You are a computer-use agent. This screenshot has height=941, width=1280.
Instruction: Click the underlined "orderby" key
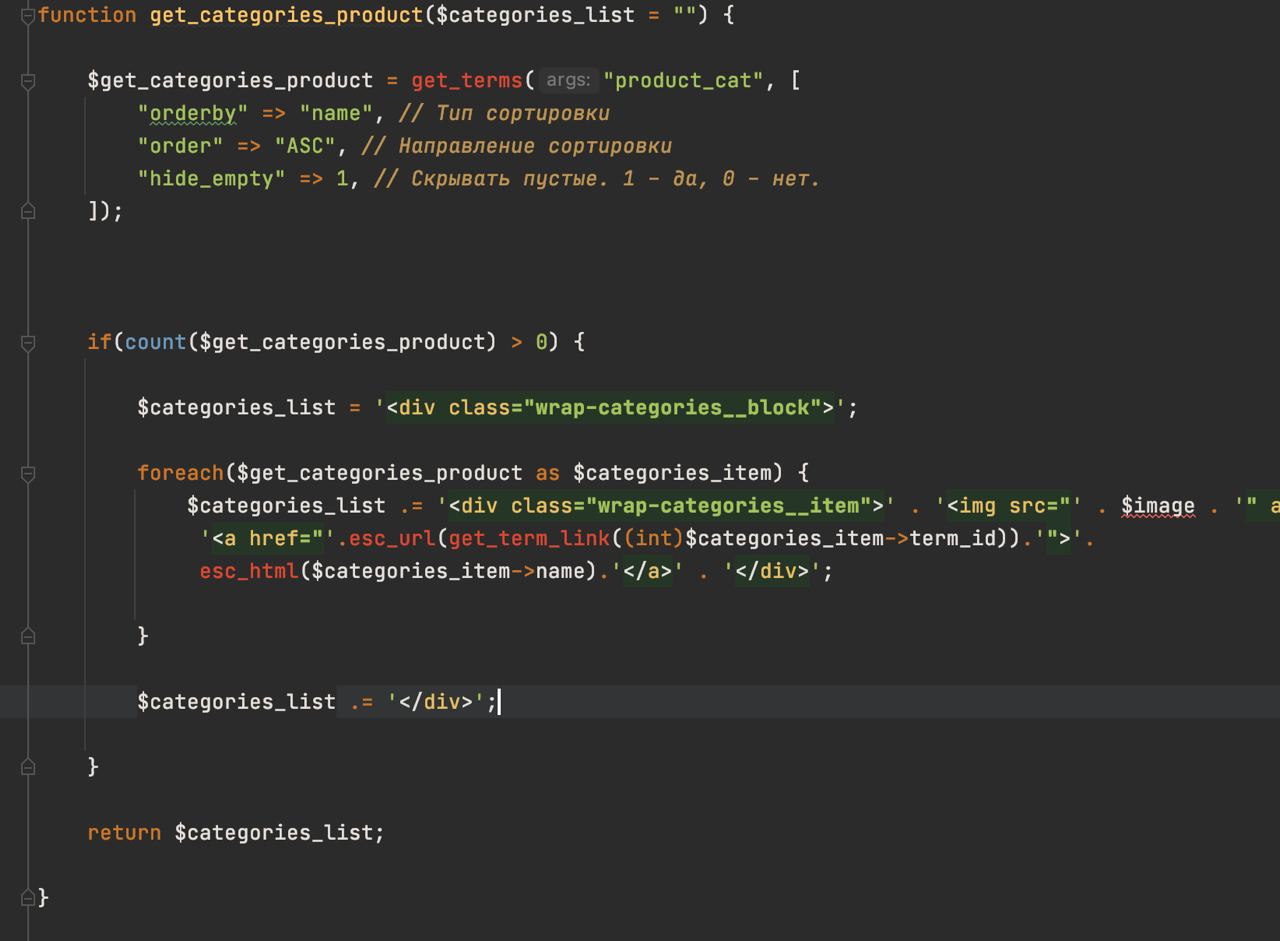[x=193, y=113]
